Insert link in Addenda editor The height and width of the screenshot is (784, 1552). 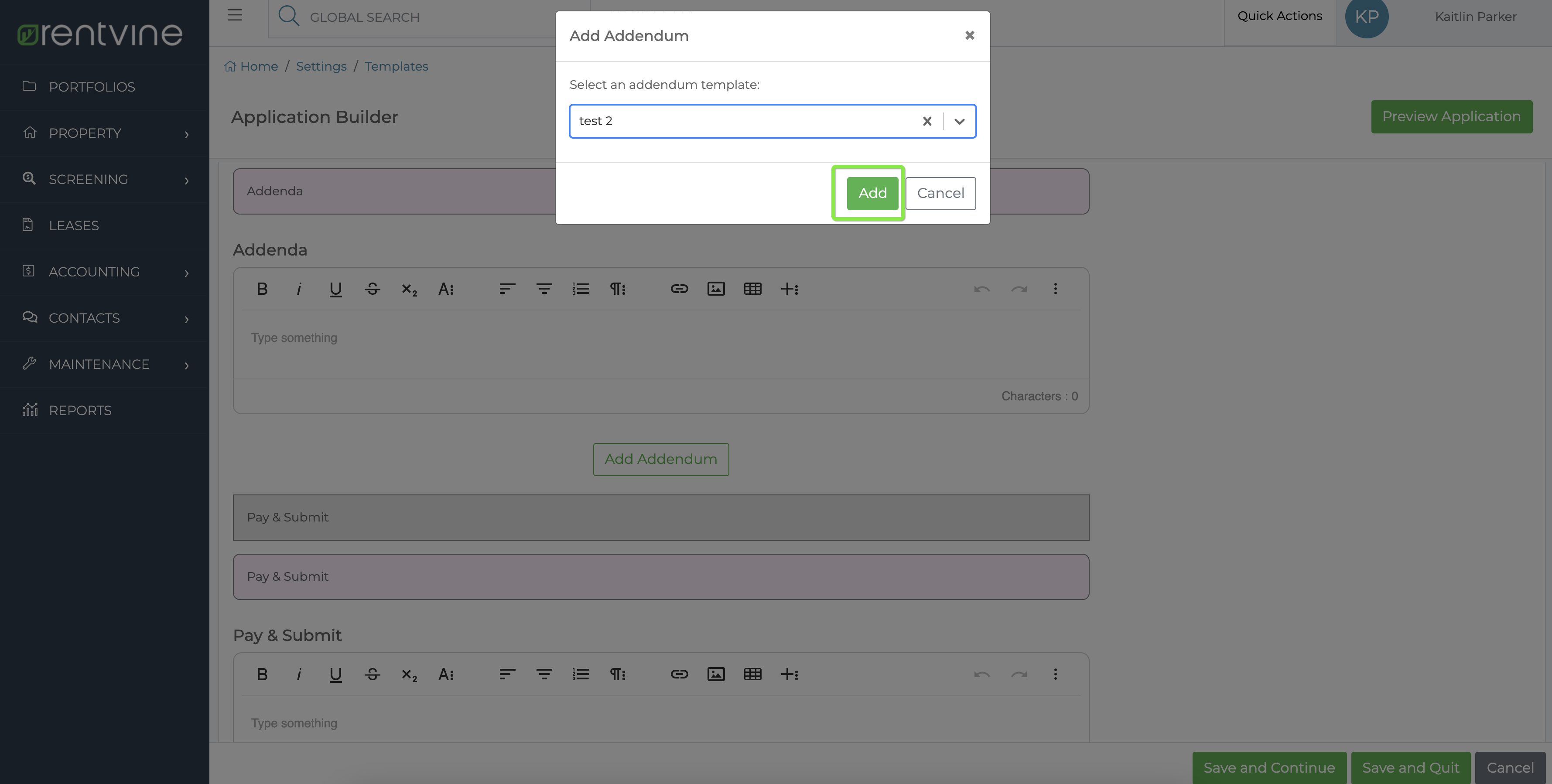click(x=679, y=289)
